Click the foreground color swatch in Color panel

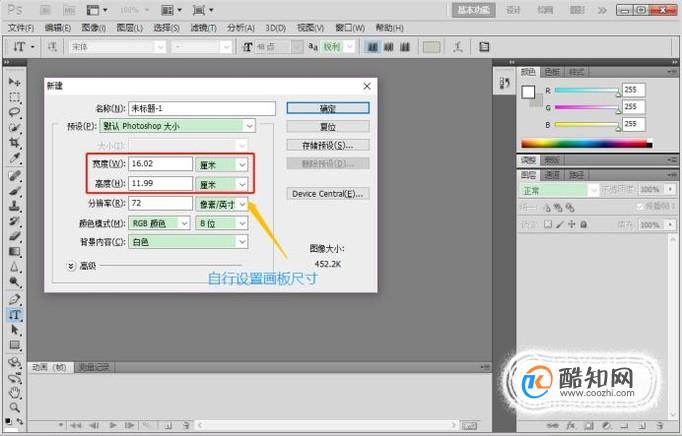coord(528,92)
